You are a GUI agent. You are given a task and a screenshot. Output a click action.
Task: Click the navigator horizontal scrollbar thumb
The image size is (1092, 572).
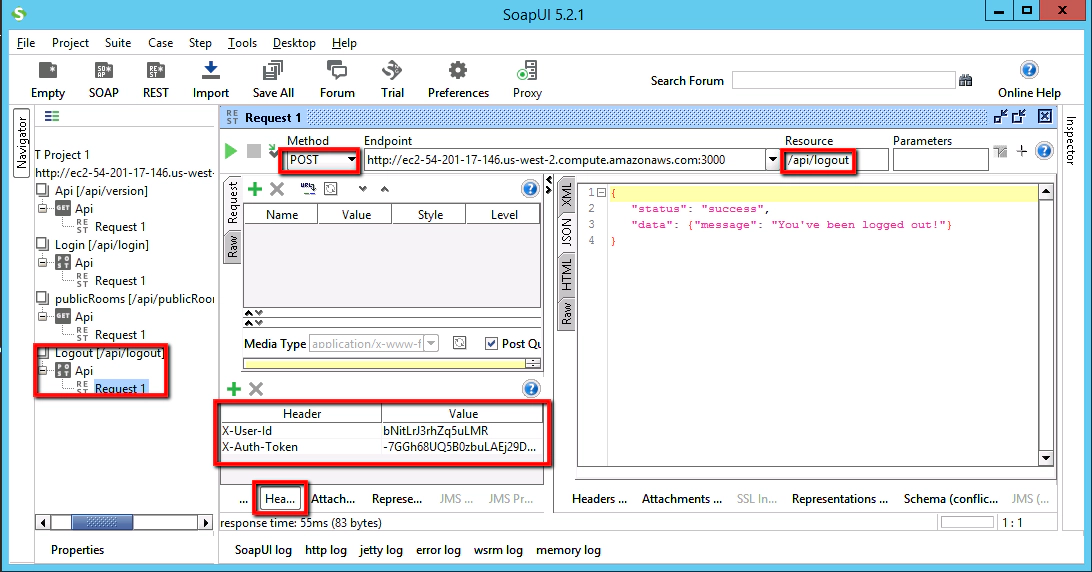click(102, 522)
